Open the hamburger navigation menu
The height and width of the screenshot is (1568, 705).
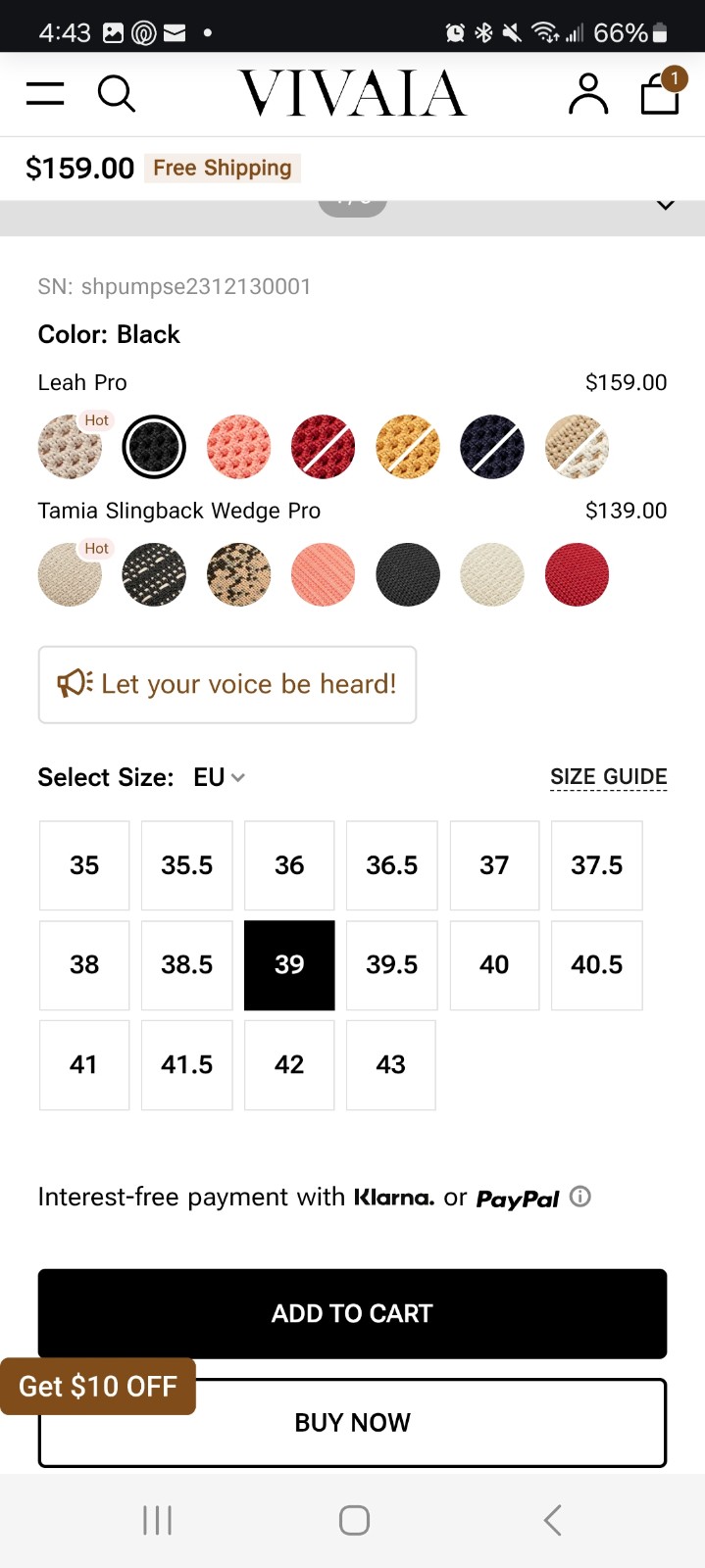click(x=45, y=94)
